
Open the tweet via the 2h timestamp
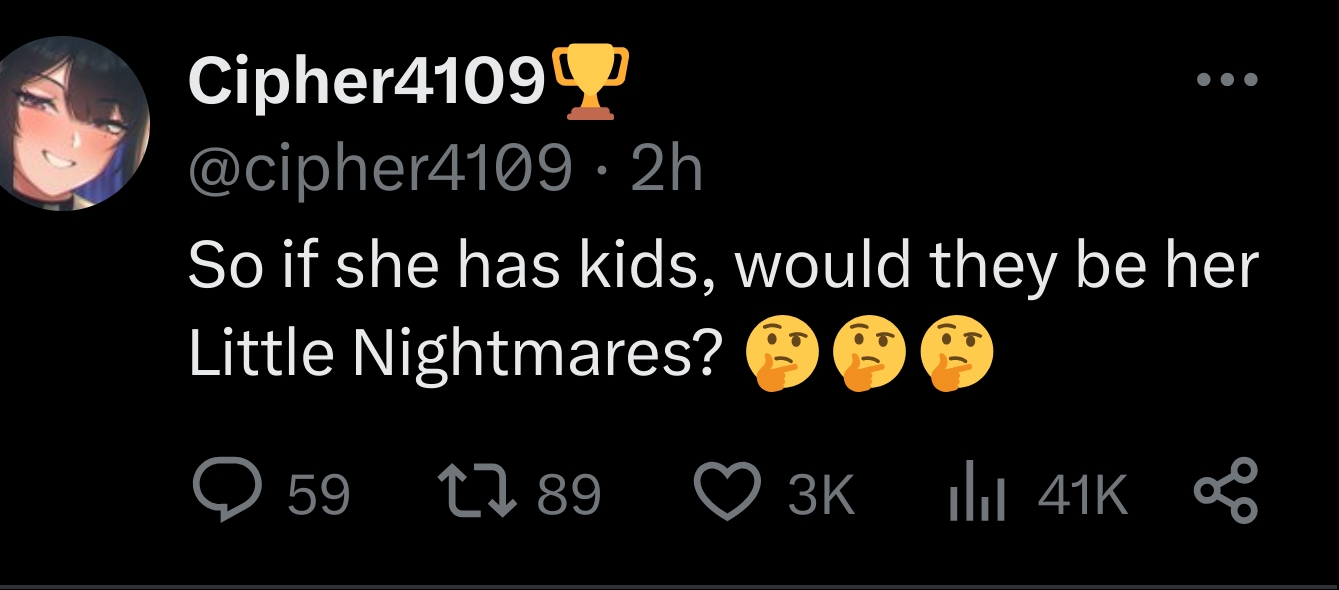(x=669, y=172)
